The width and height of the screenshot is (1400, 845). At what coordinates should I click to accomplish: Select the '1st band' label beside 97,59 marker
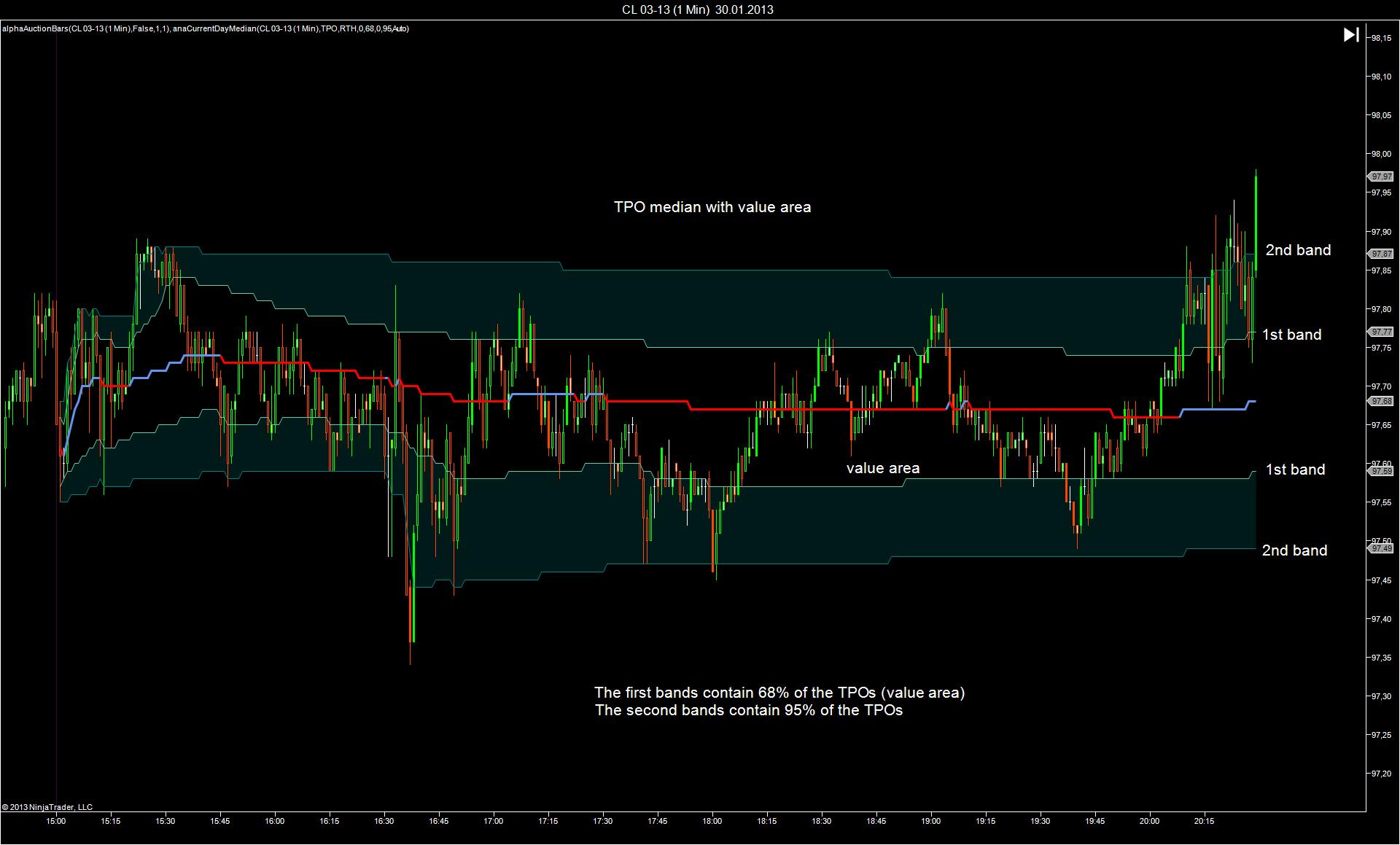[1295, 470]
